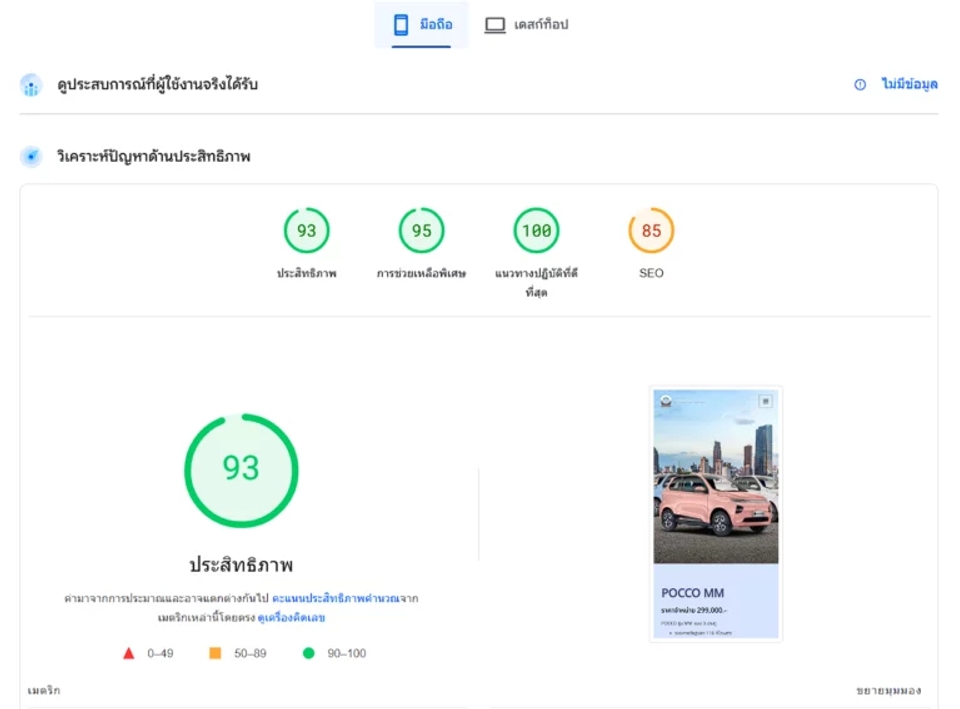
Task: Click the green circle 90–100 legend icon
Action: pyautogui.click(x=309, y=653)
